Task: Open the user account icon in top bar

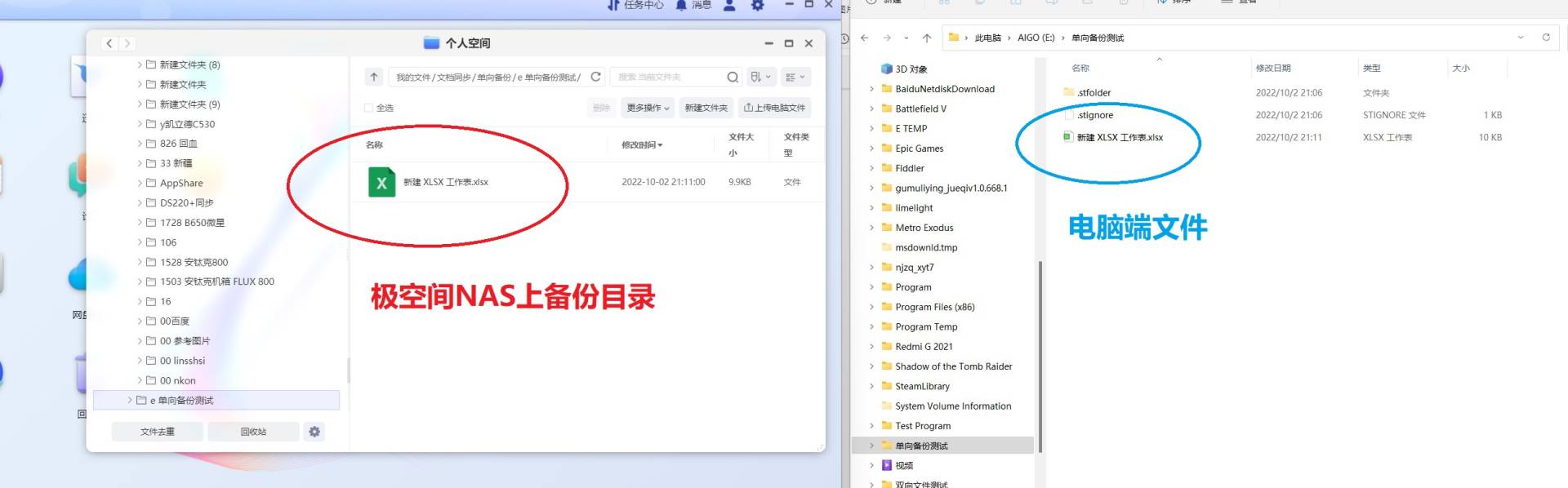Action: coord(730,5)
